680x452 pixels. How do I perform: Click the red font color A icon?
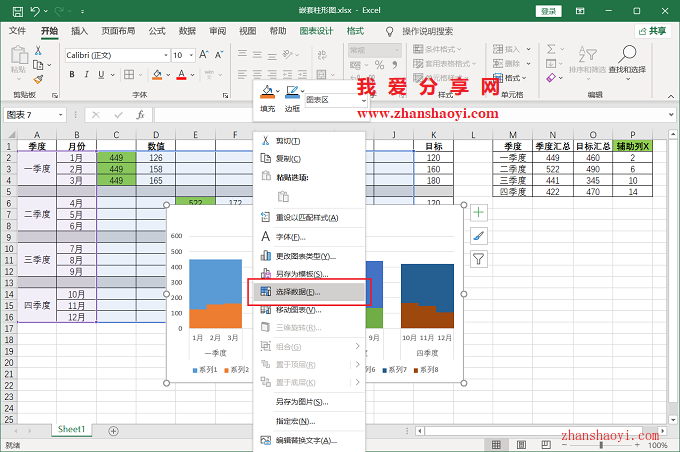click(182, 75)
